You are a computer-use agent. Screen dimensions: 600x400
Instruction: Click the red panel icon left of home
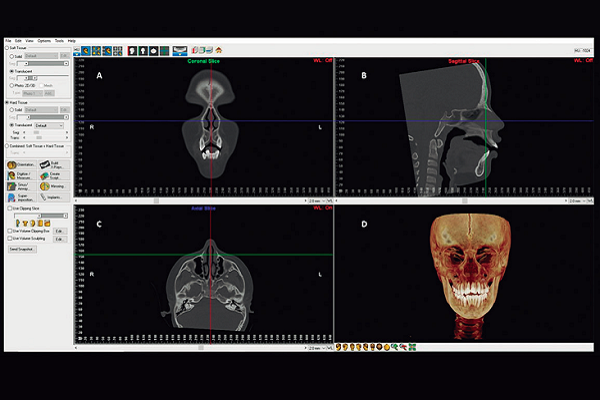(x=195, y=50)
